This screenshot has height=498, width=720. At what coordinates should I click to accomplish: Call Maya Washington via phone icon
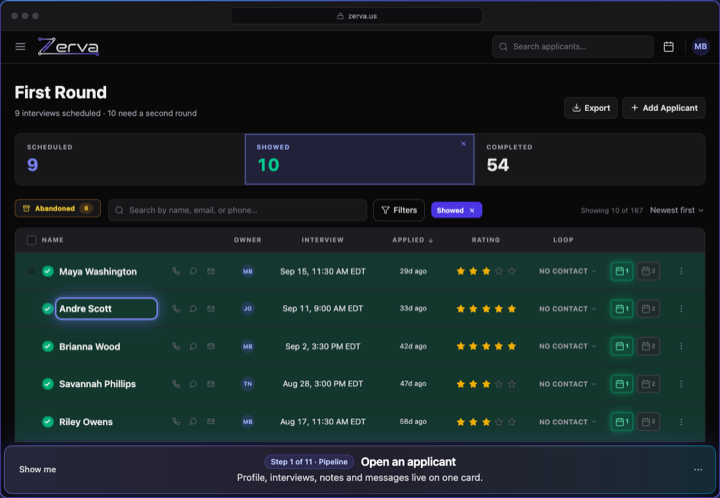(176, 271)
